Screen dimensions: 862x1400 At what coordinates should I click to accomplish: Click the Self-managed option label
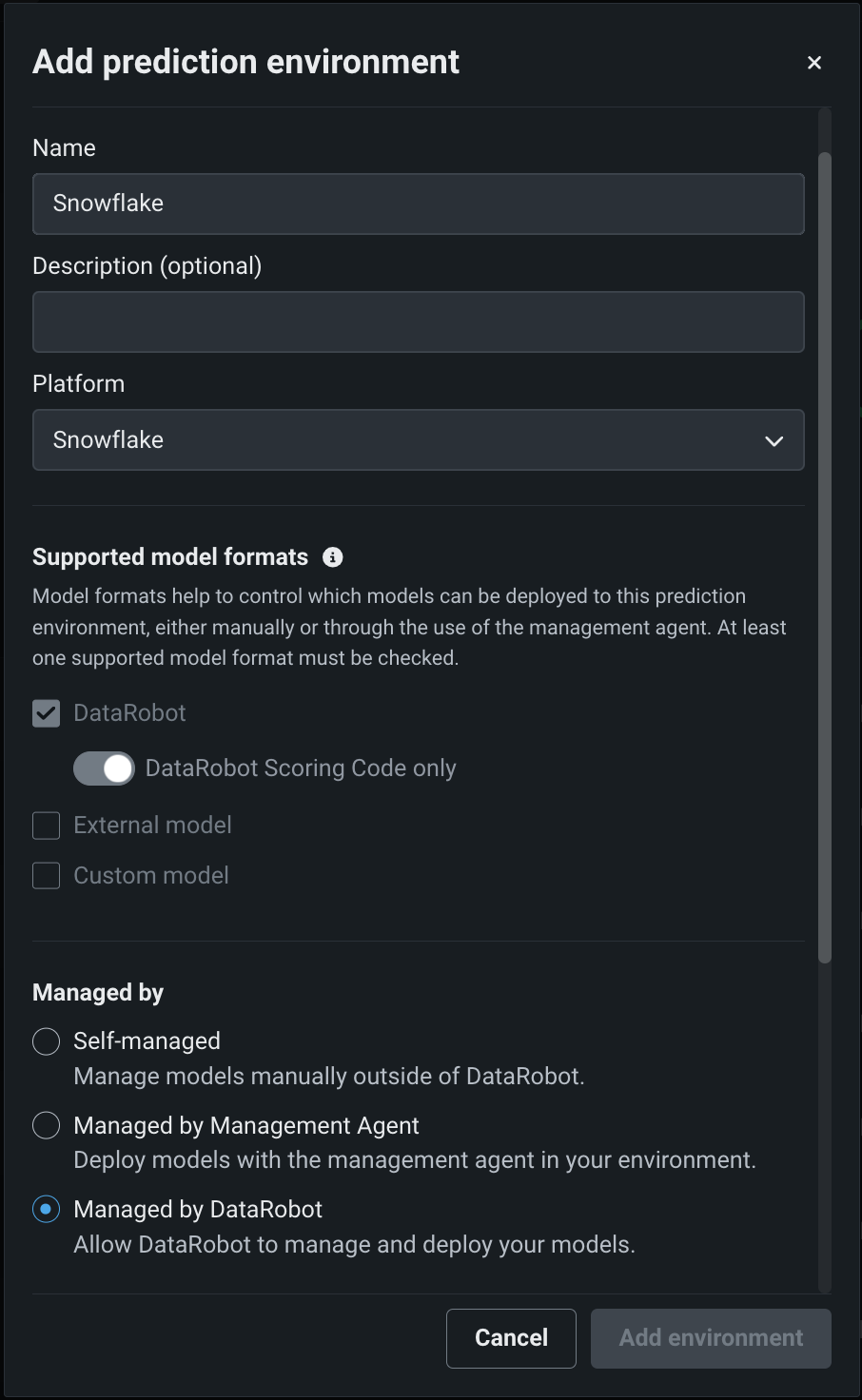pyautogui.click(x=147, y=1041)
